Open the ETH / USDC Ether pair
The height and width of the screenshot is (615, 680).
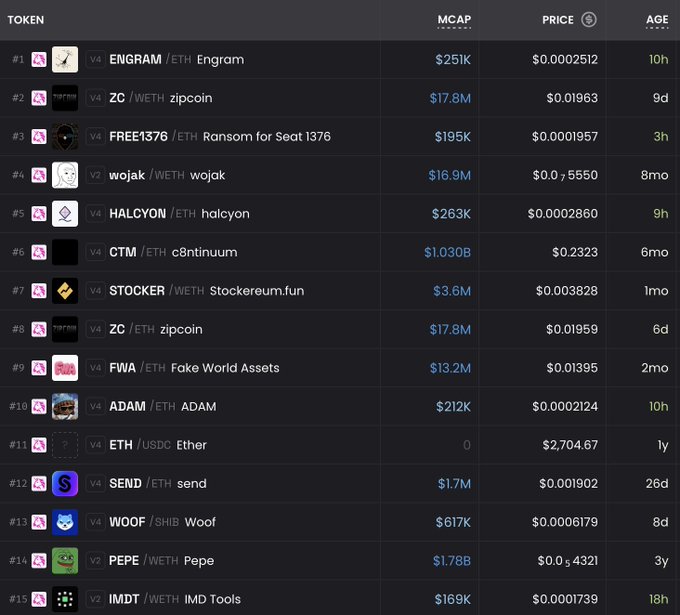[158, 445]
